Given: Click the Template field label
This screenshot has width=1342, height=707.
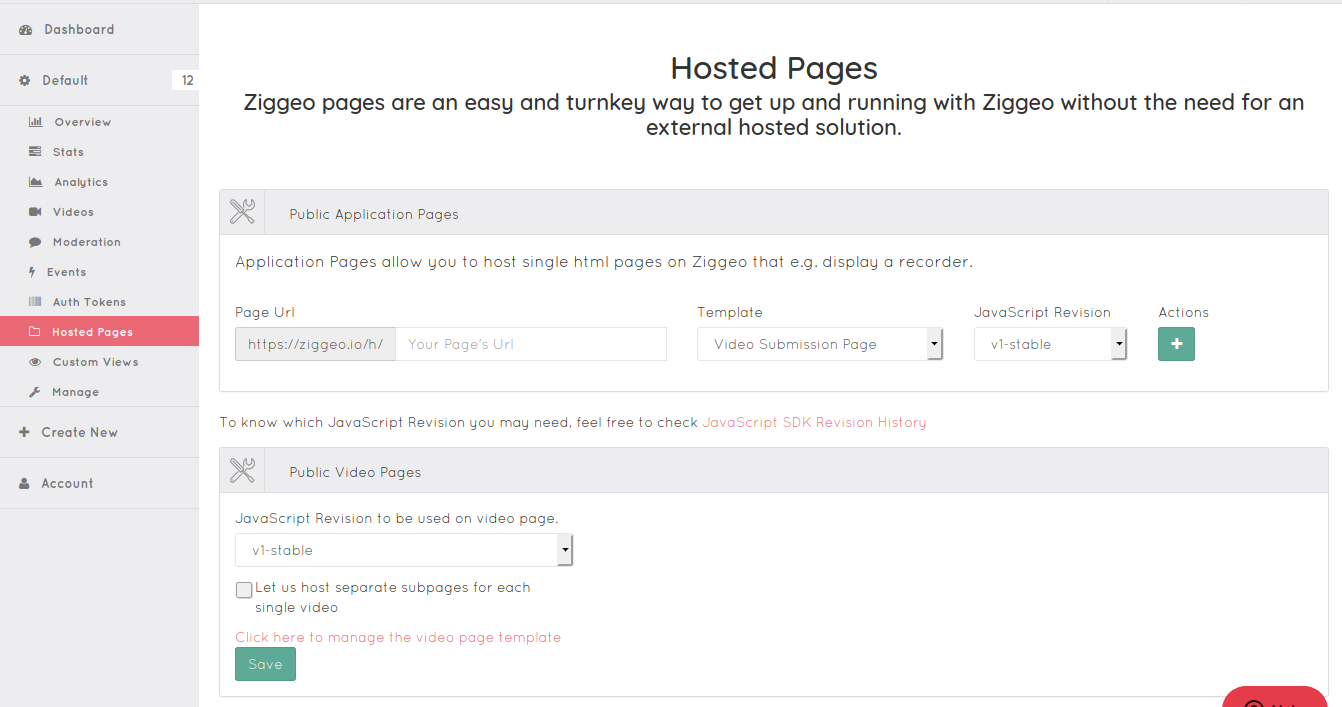Looking at the screenshot, I should (730, 313).
